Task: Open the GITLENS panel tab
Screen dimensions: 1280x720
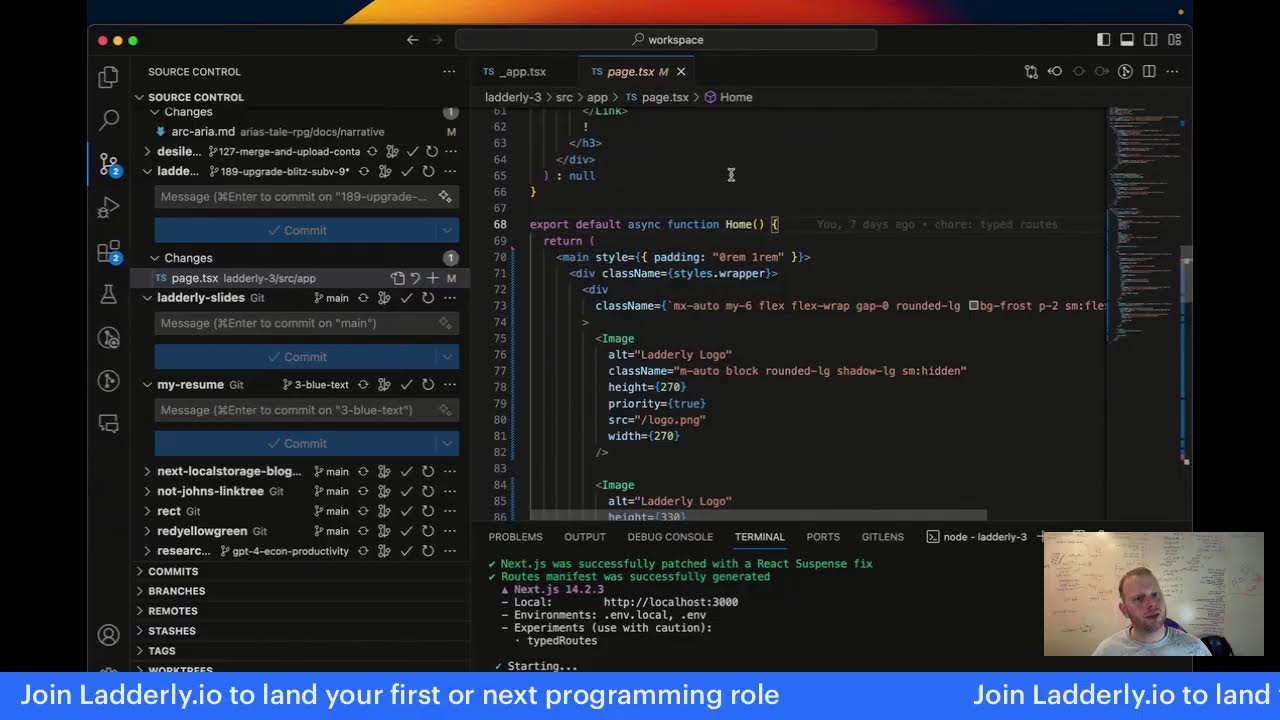Action: [882, 537]
